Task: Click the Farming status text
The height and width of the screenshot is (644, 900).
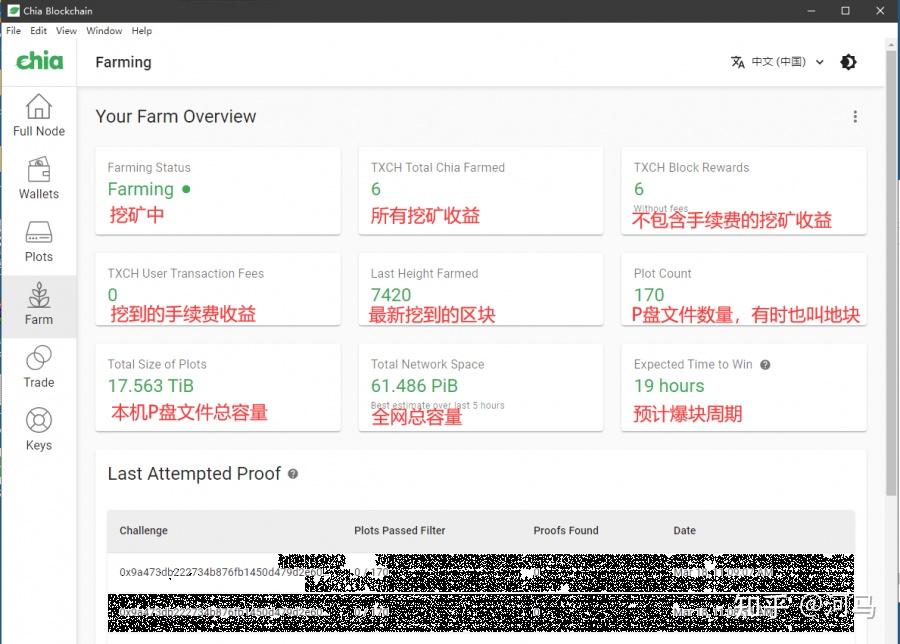Action: (x=141, y=189)
